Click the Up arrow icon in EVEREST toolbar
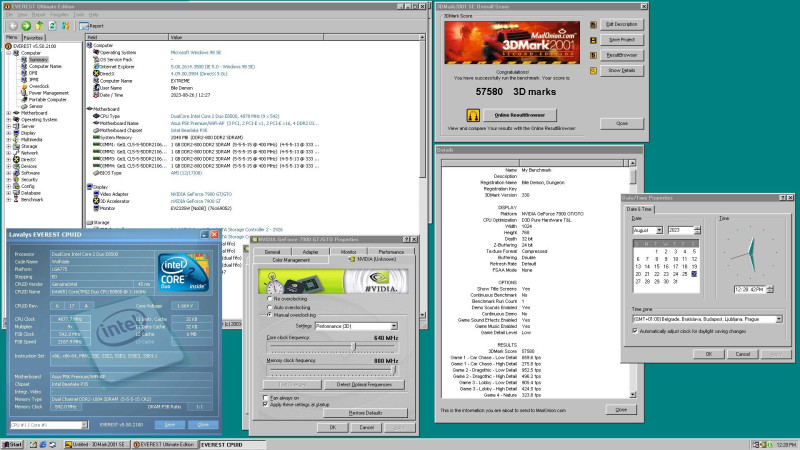800x450 pixels. click(39, 26)
